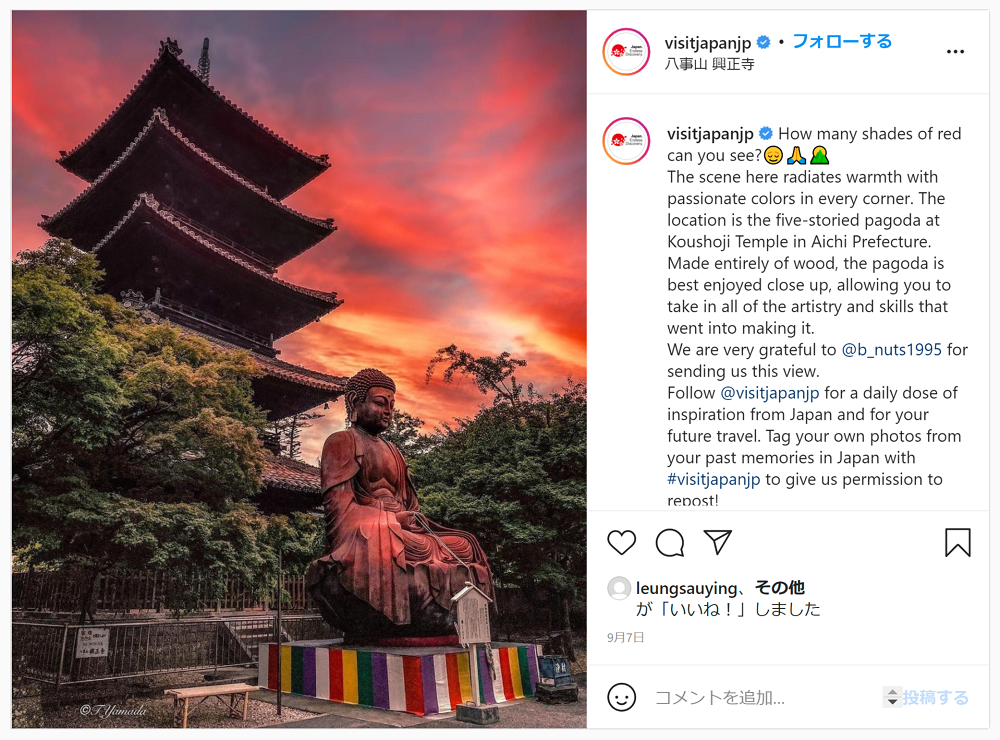Click the verified badge in the post header

763,43
